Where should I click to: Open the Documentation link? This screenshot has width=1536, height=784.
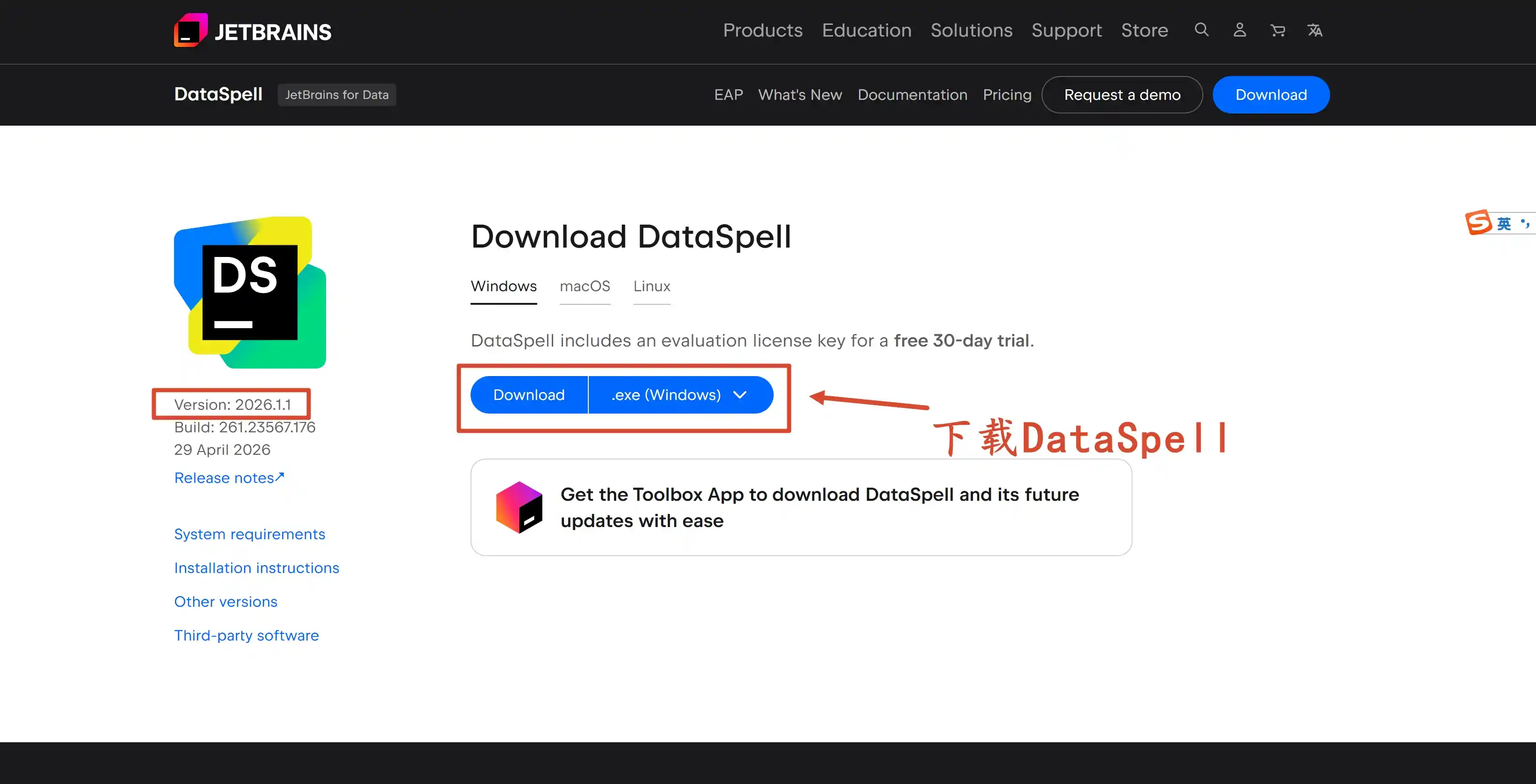pyautogui.click(x=912, y=95)
